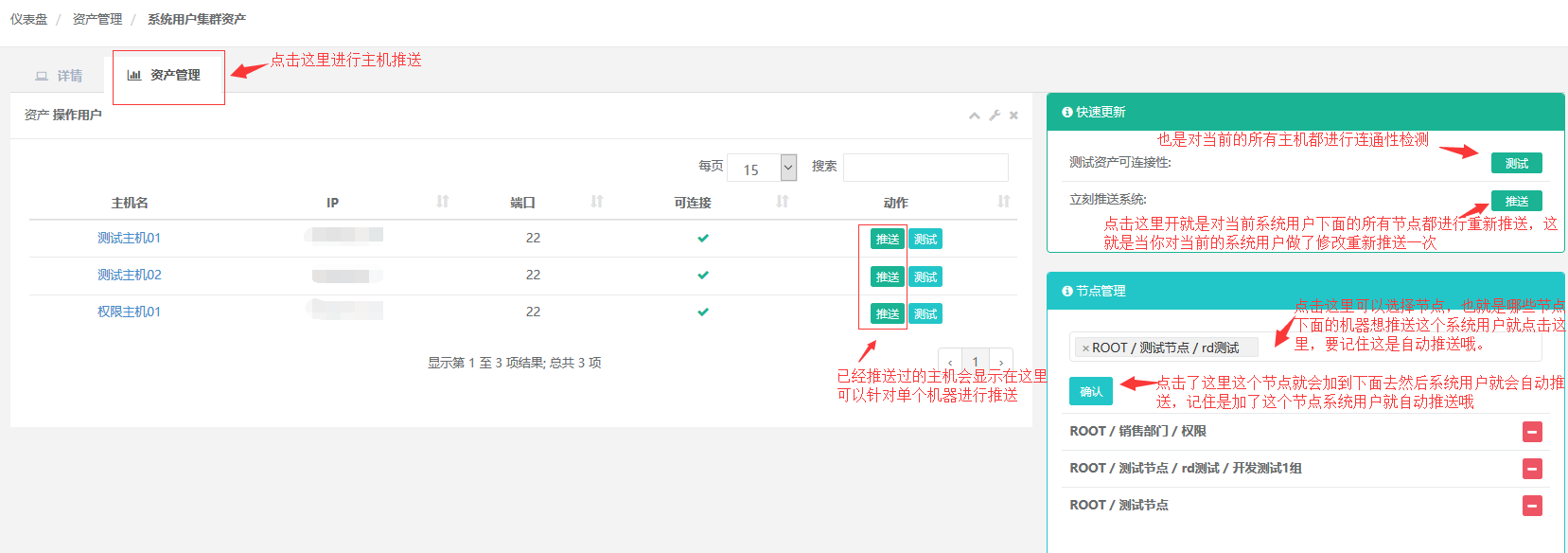This screenshot has width=1568, height=553.
Task: Delete the ROOT / 测试节点 node entry
Action: pos(1531,506)
